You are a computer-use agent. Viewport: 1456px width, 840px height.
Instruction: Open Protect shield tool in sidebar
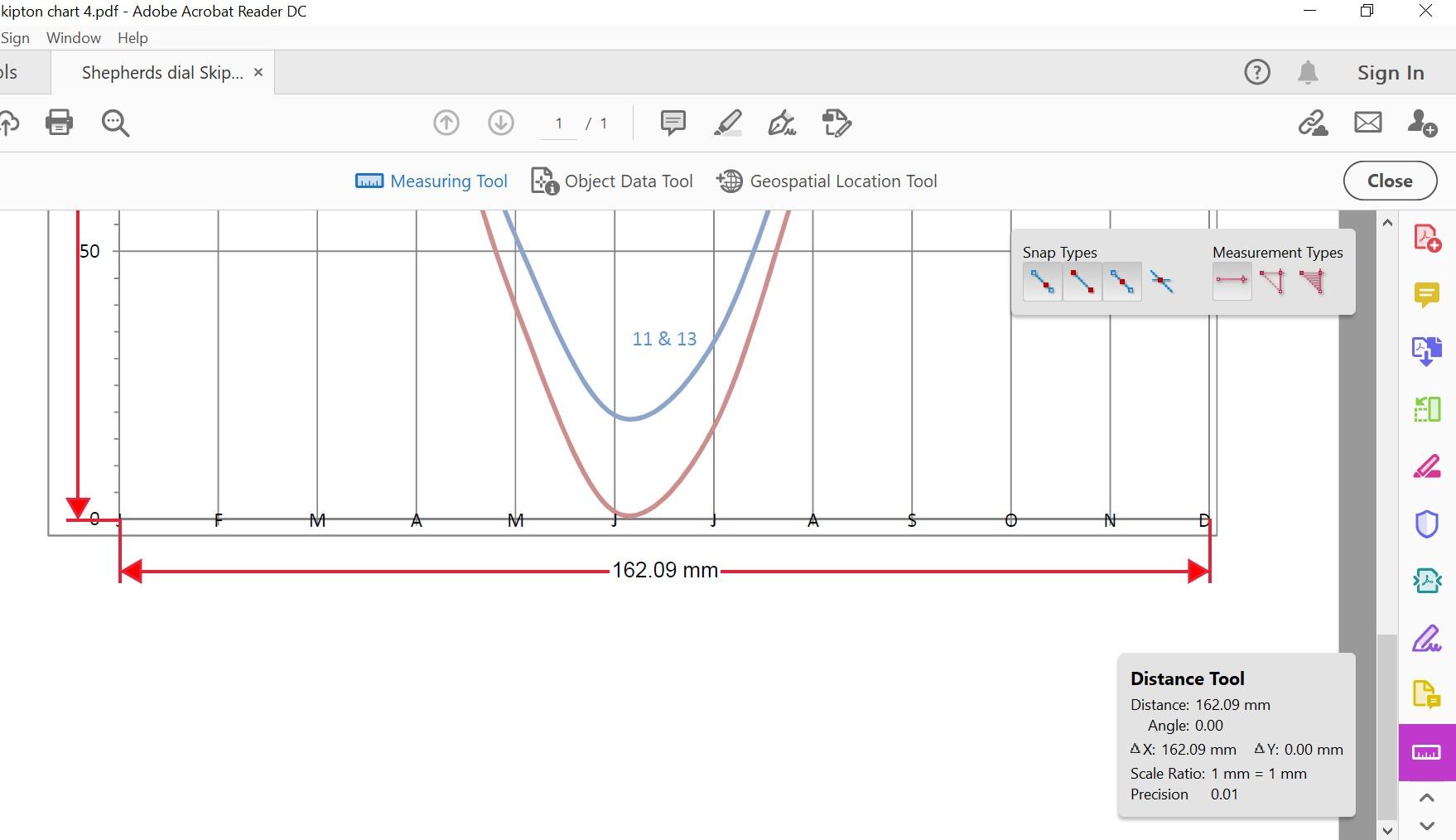coord(1427,524)
